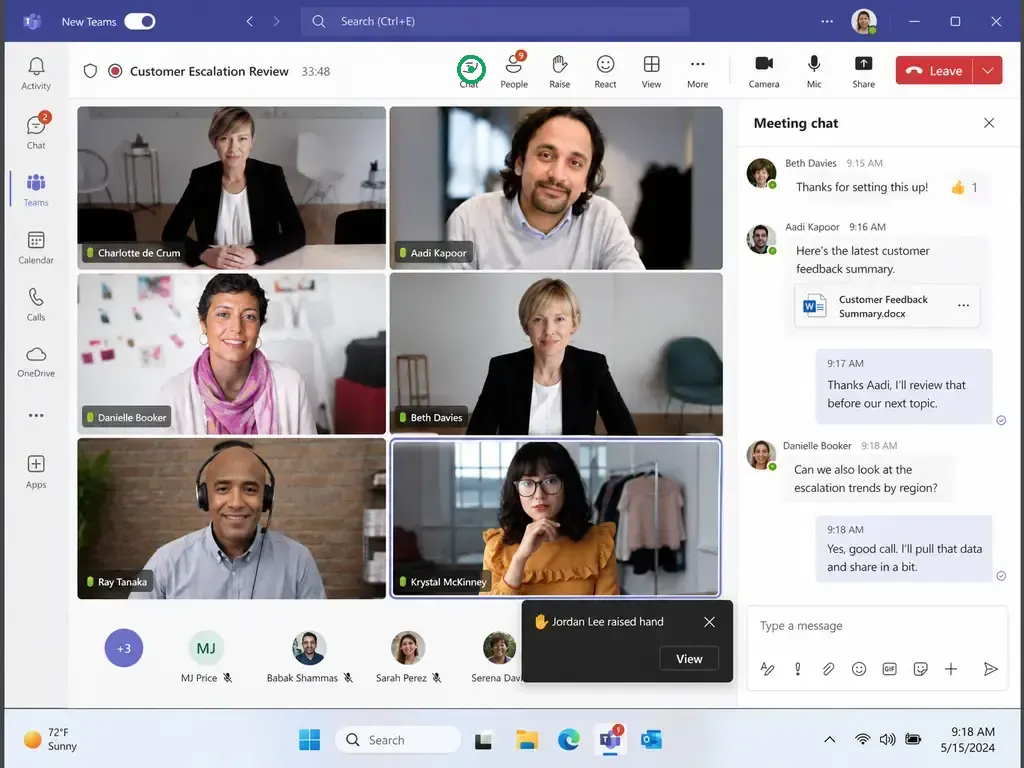Show more apps ellipsis in sidebar

click(x=36, y=415)
